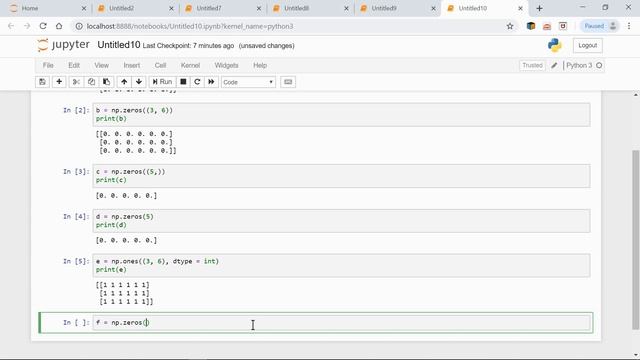Viewport: 640px width, 360px height.
Task: Restart and run all cells icon
Action: 211,82
